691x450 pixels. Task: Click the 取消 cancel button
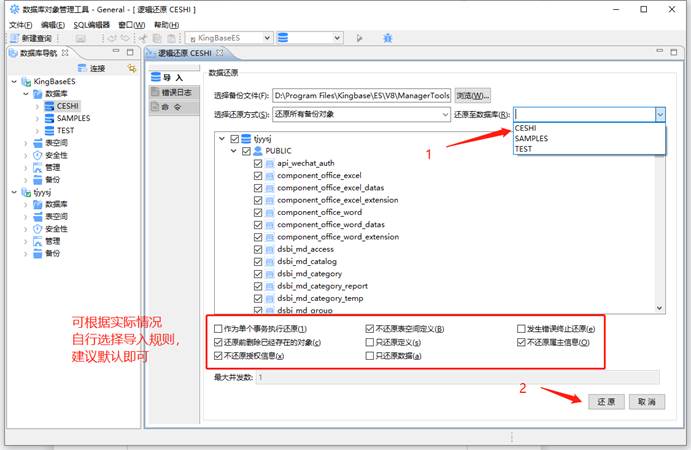[646, 402]
